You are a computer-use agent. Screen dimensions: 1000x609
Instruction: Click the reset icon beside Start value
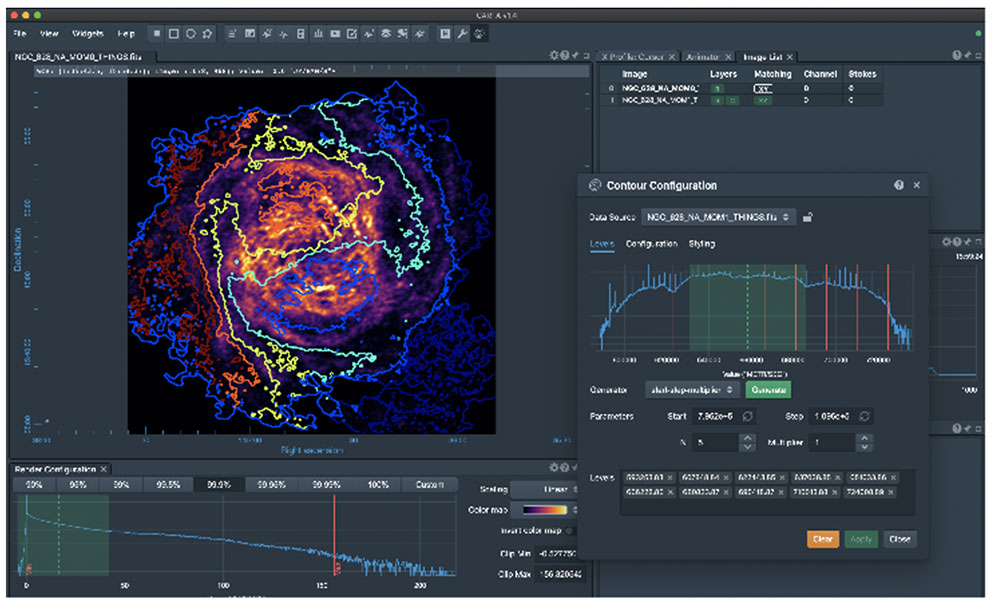coord(745,416)
